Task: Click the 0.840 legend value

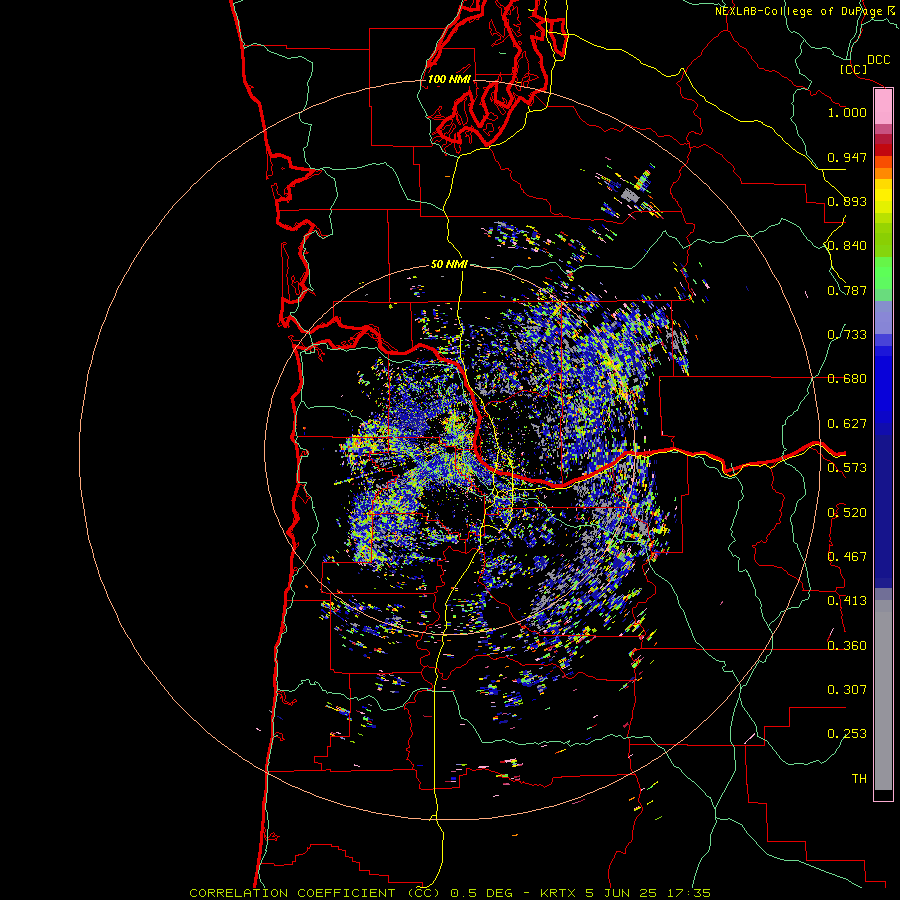Action: pyautogui.click(x=847, y=246)
